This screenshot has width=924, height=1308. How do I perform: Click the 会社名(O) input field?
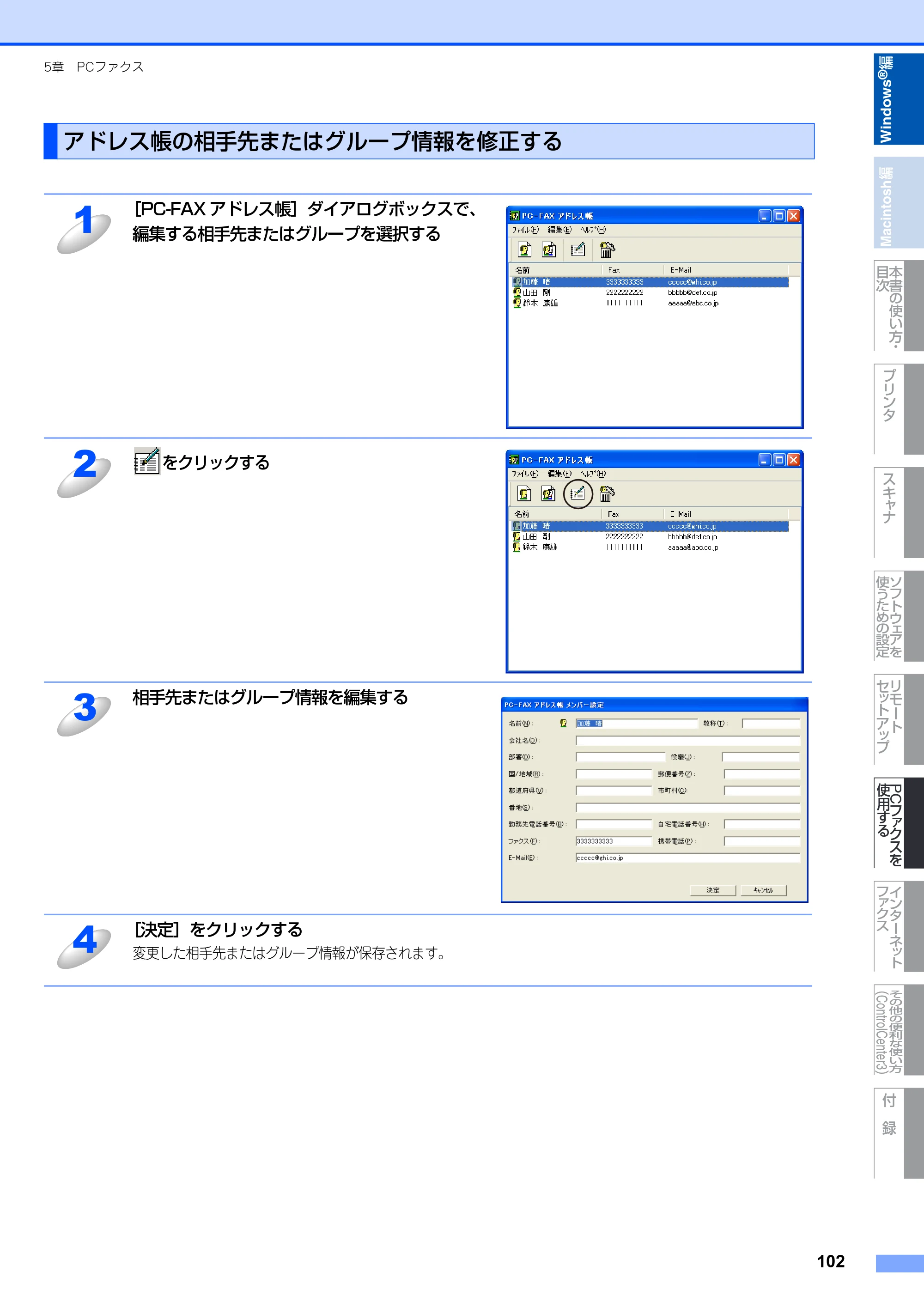687,741
